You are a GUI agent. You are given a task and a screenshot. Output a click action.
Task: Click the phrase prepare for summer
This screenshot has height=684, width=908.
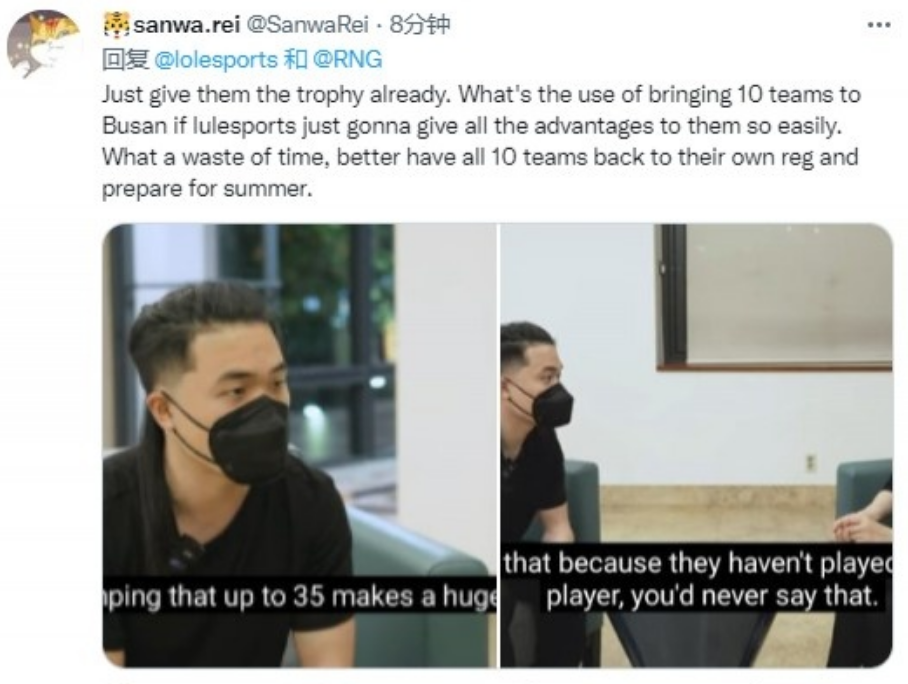[x=207, y=189]
